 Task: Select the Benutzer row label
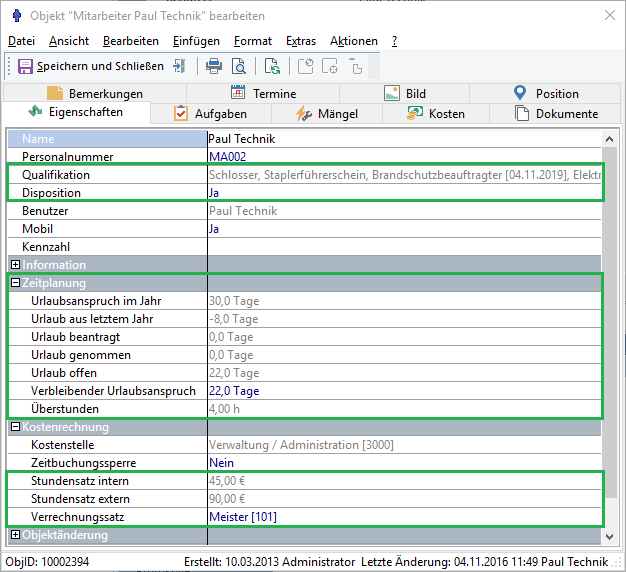[45, 211]
